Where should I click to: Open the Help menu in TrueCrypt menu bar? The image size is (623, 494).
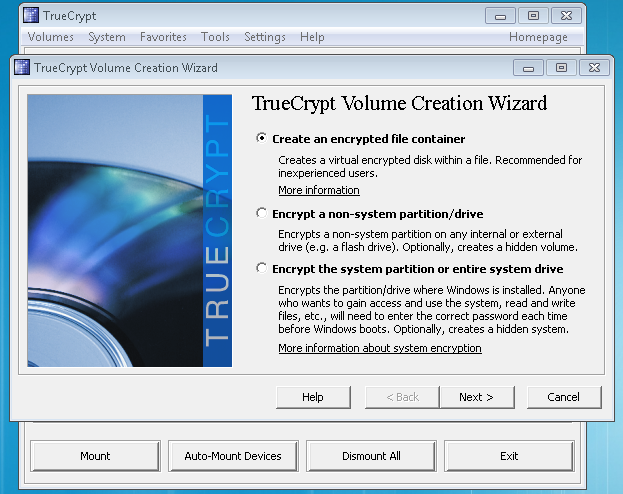(312, 37)
